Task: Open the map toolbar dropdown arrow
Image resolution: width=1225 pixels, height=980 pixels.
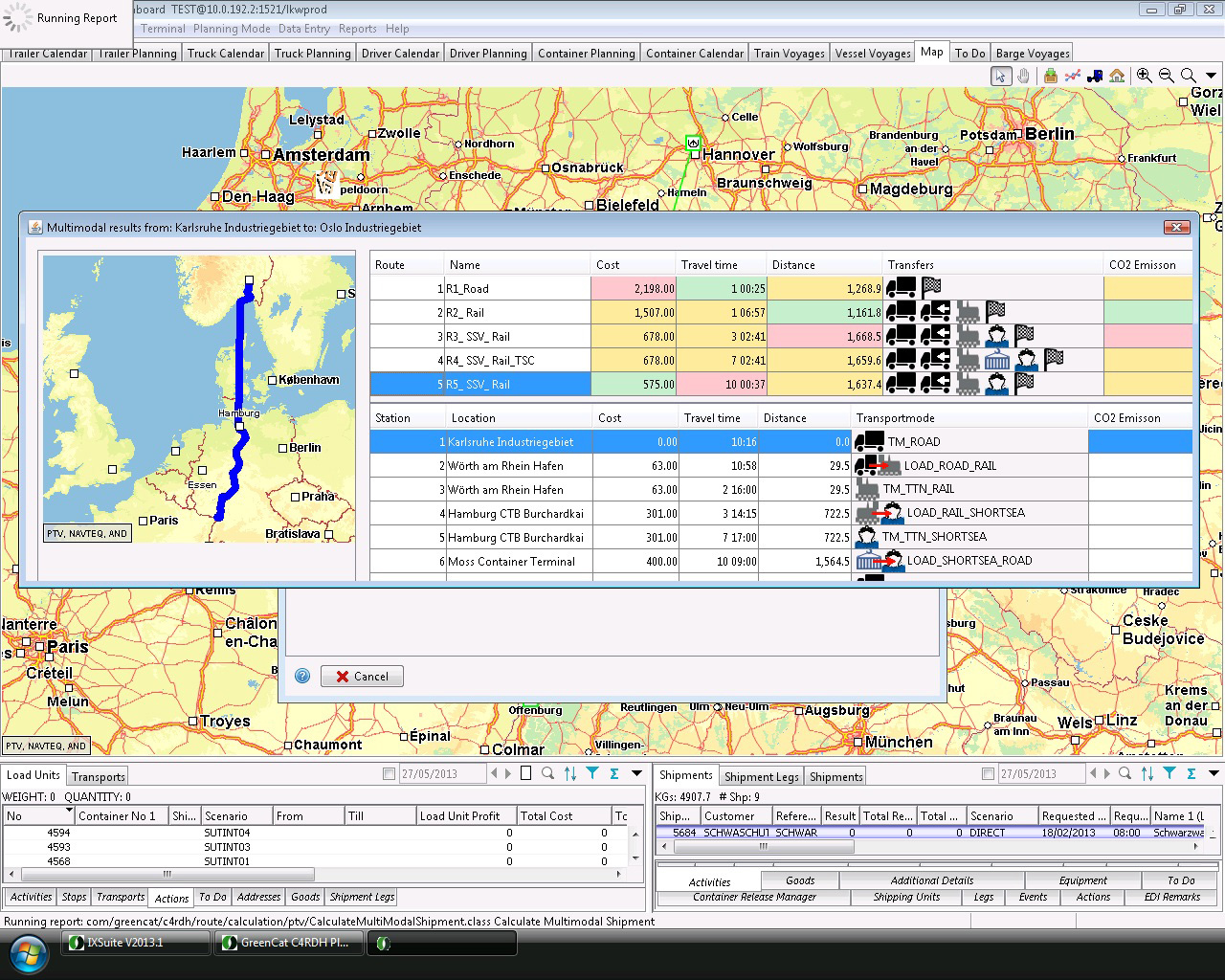Action: 1213,77
